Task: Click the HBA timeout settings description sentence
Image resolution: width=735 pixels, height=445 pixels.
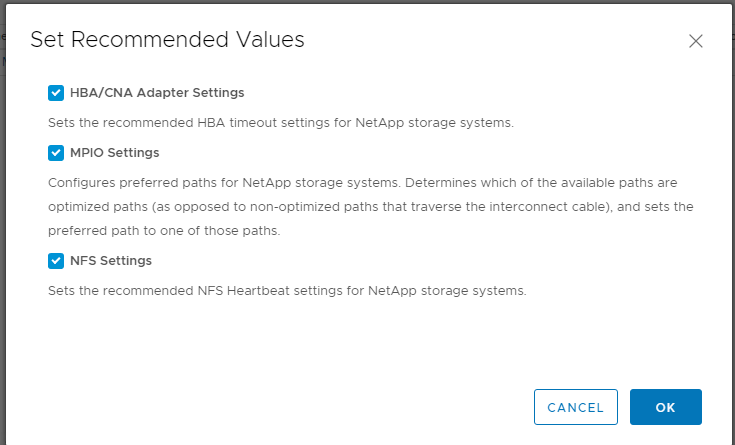Action: [x=281, y=123]
